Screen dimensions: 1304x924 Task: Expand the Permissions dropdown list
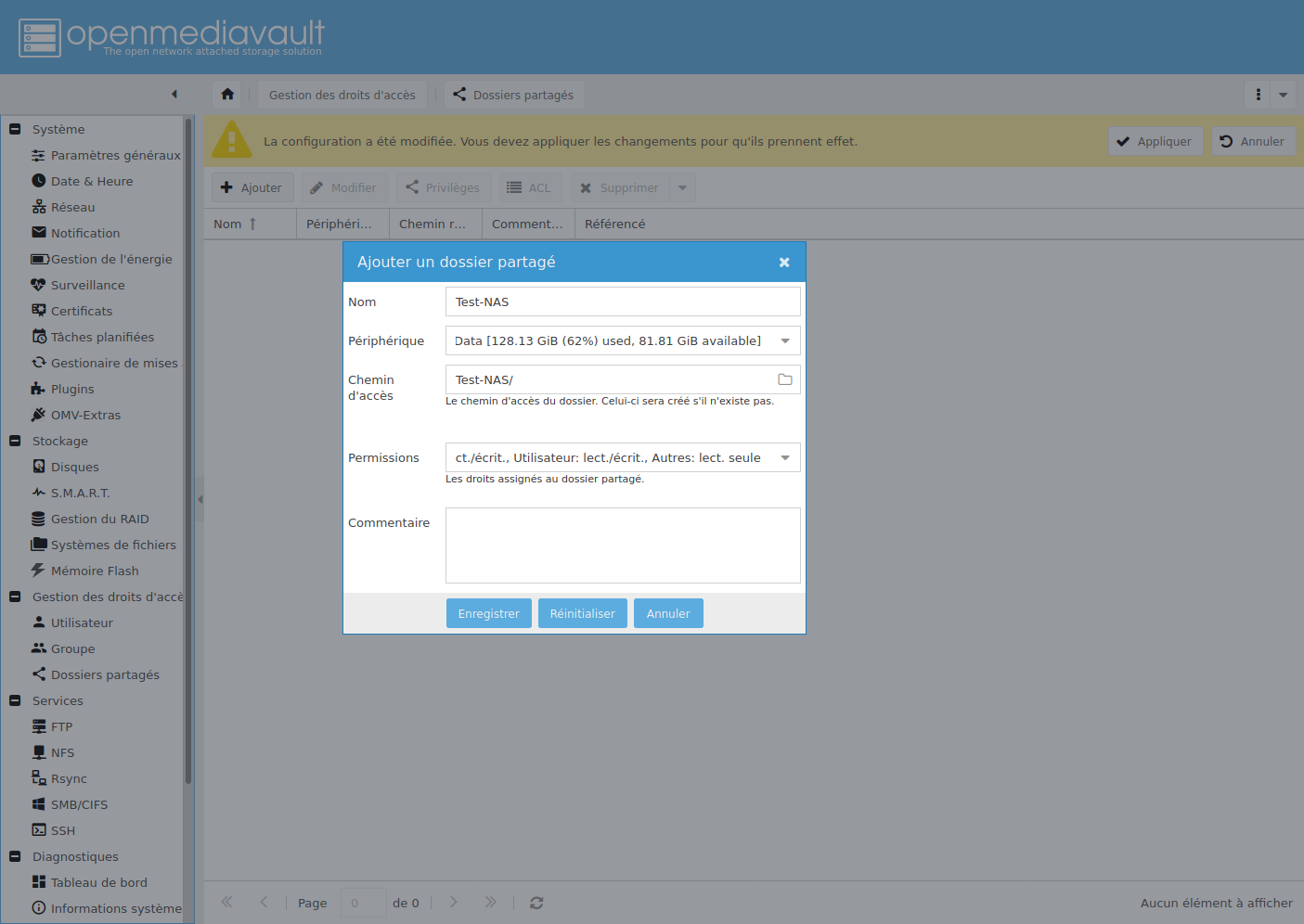pyautogui.click(x=785, y=457)
